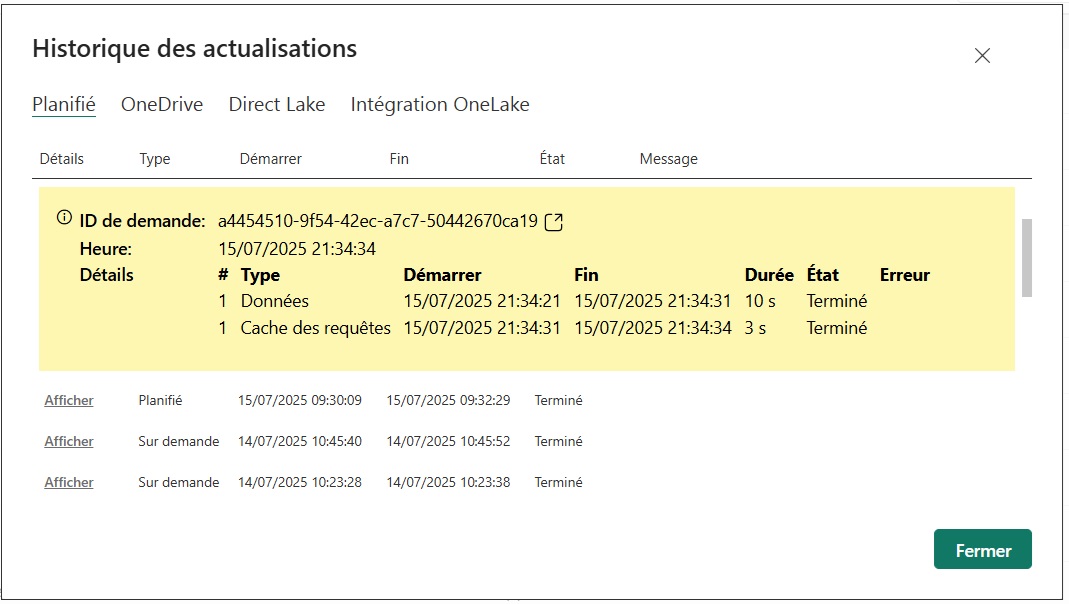The height and width of the screenshot is (604, 1069).
Task: Open the external link icon after request ID
Action: click(x=554, y=222)
